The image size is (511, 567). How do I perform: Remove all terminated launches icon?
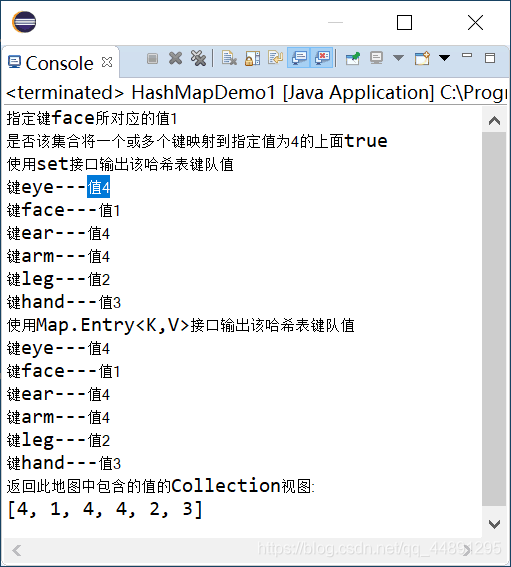[198, 59]
